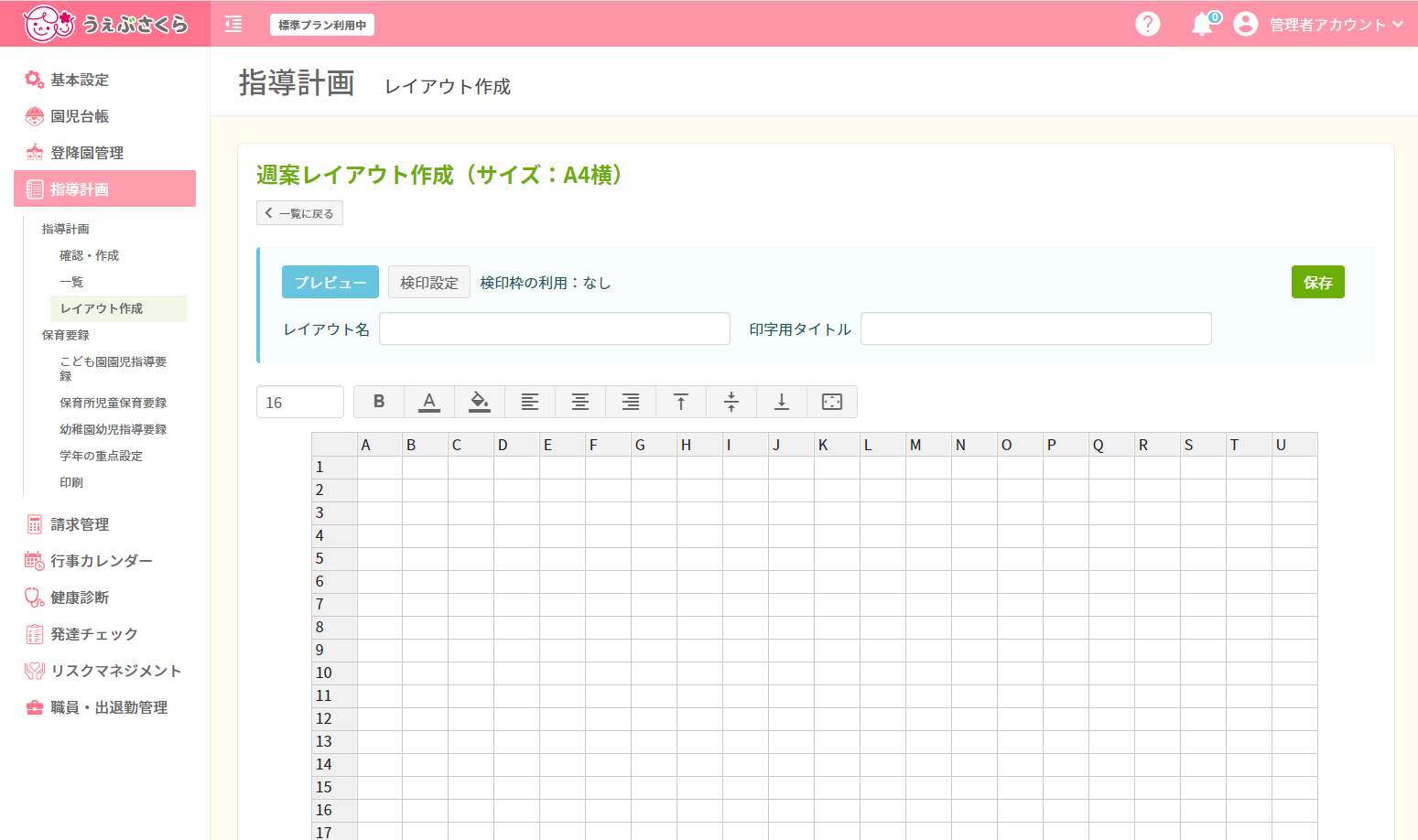
Task: Open 保育所児童保育要録 submenu item
Action: [114, 403]
